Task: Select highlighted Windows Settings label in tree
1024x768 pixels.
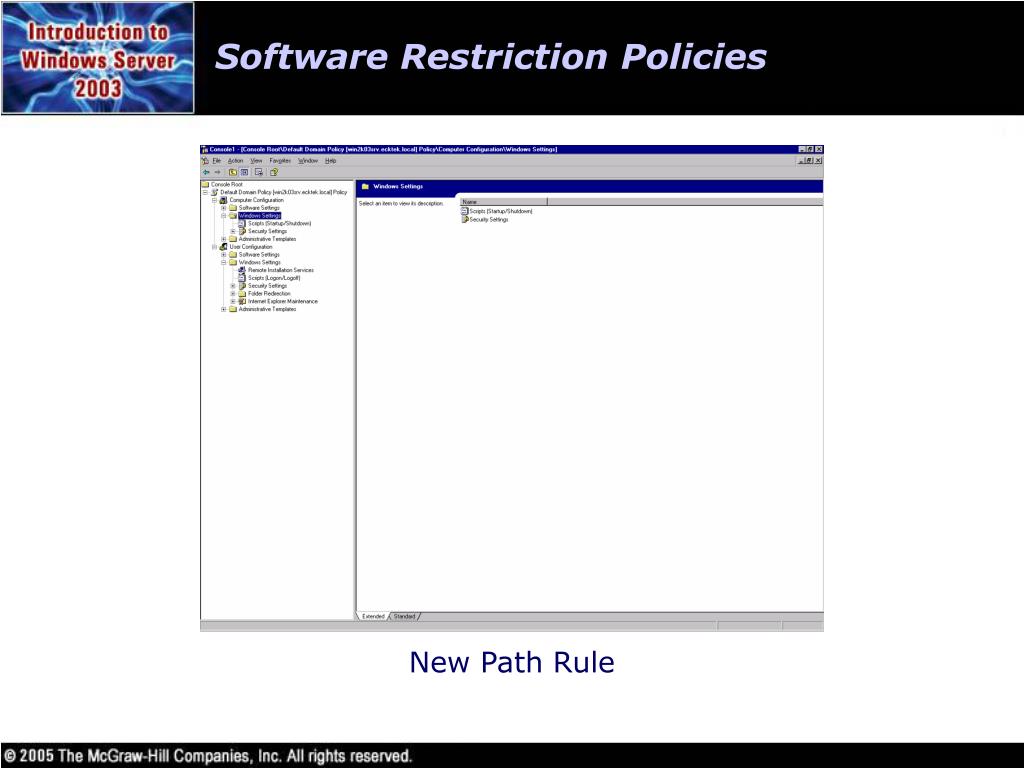Action: click(260, 216)
